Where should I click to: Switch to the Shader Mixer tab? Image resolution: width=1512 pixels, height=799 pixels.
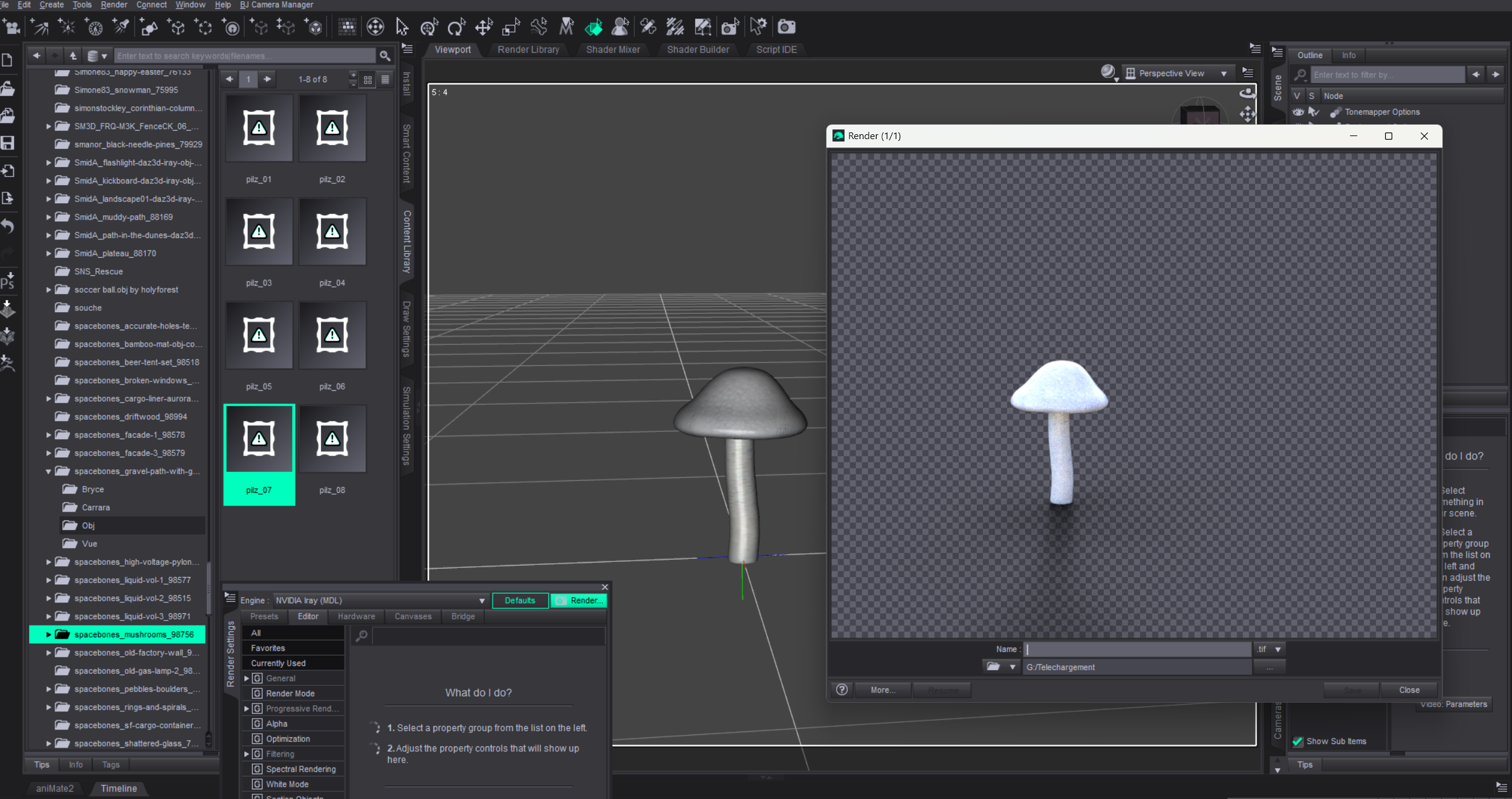click(x=612, y=50)
